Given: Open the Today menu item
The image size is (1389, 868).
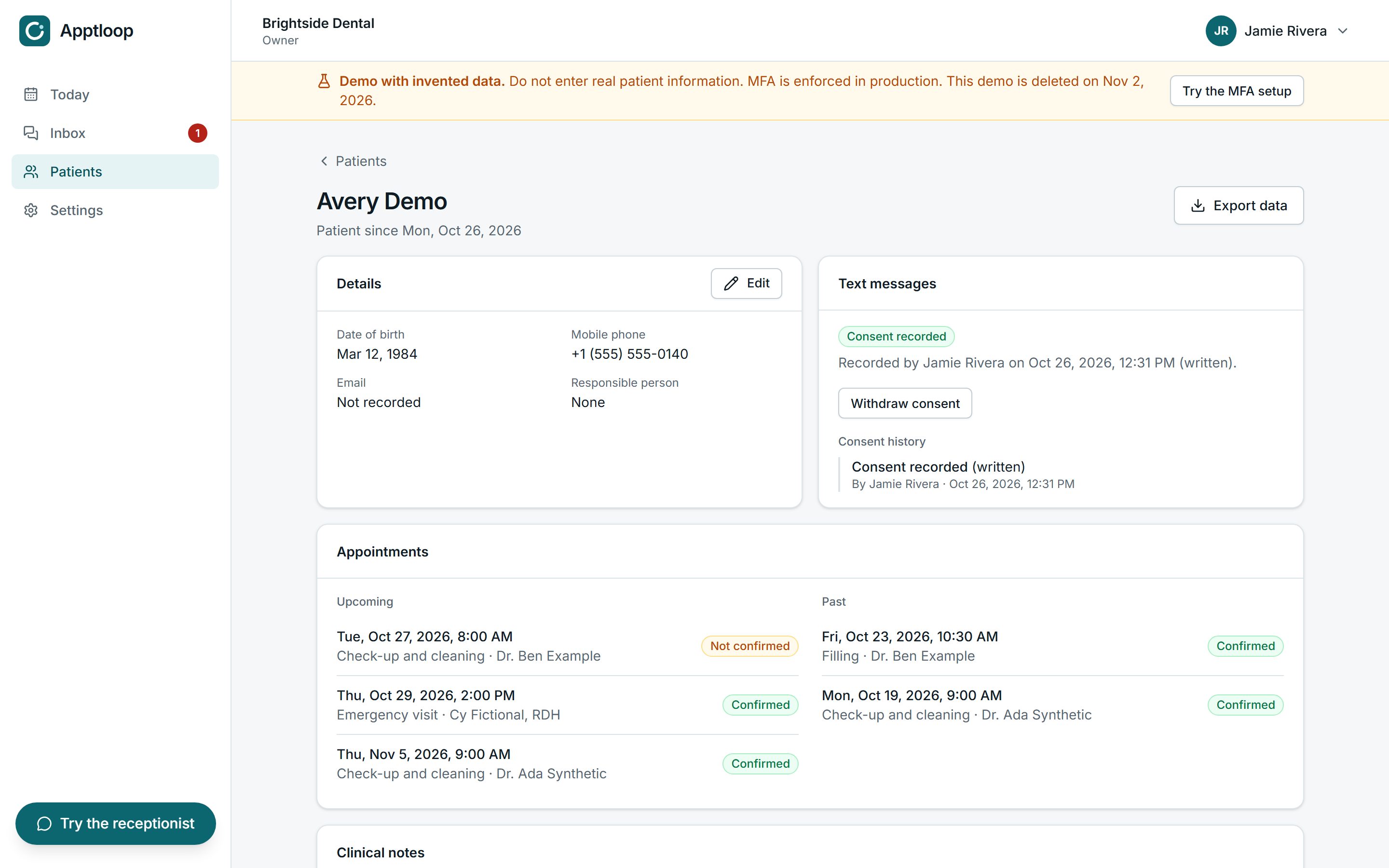Looking at the screenshot, I should [x=115, y=94].
